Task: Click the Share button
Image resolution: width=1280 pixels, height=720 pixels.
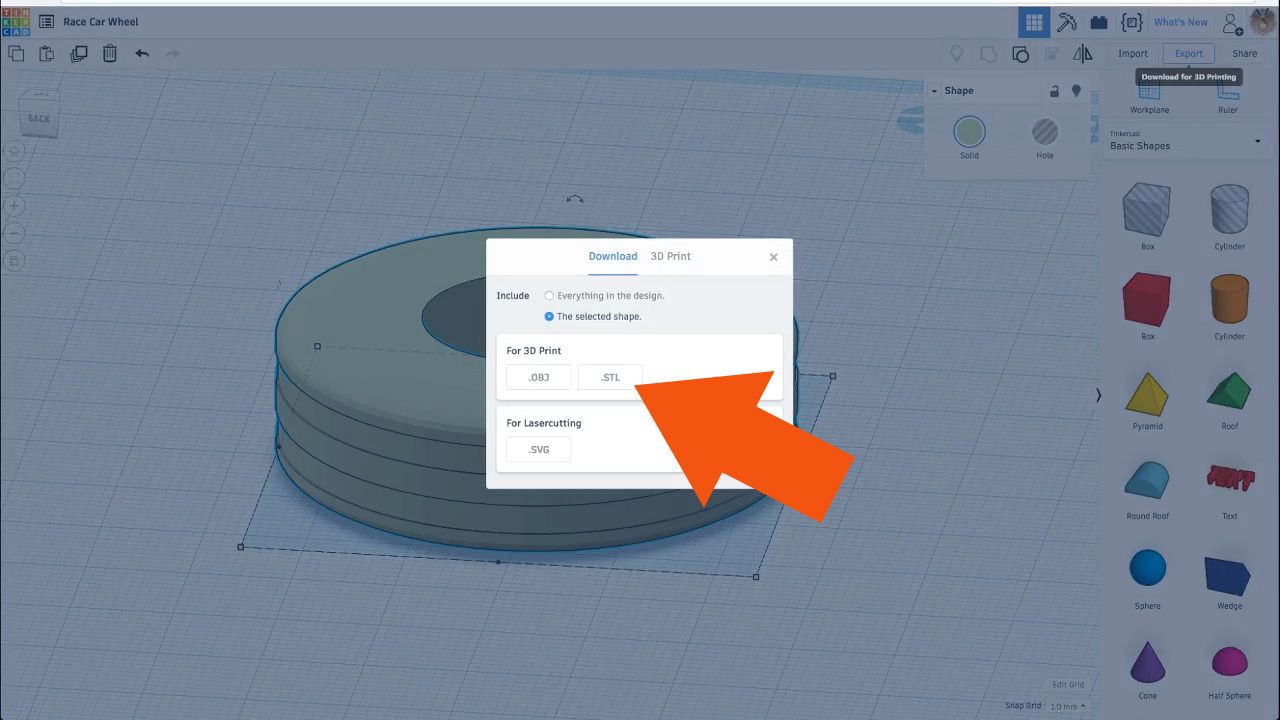Action: tap(1245, 54)
